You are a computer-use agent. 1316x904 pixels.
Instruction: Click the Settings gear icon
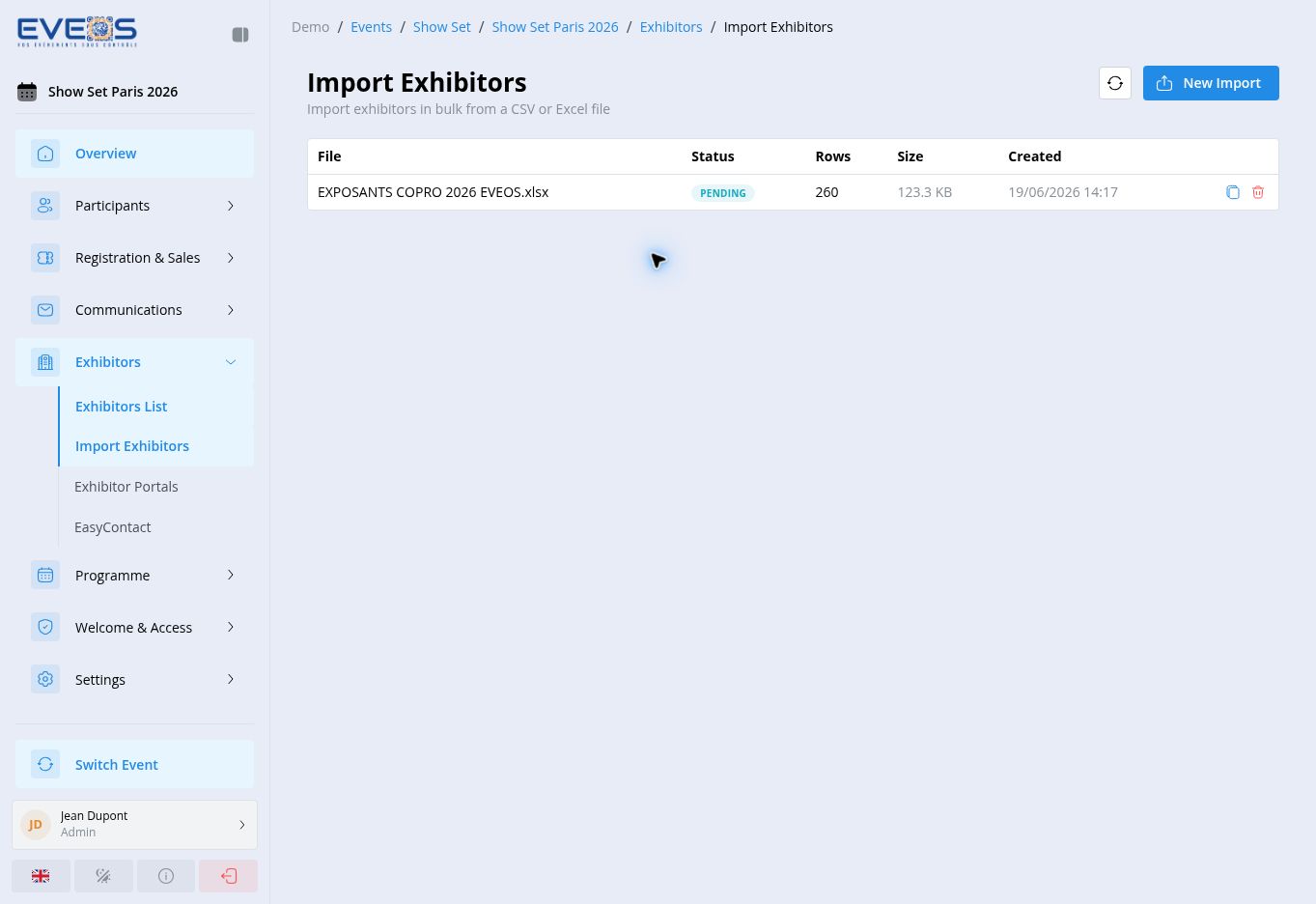tap(45, 680)
